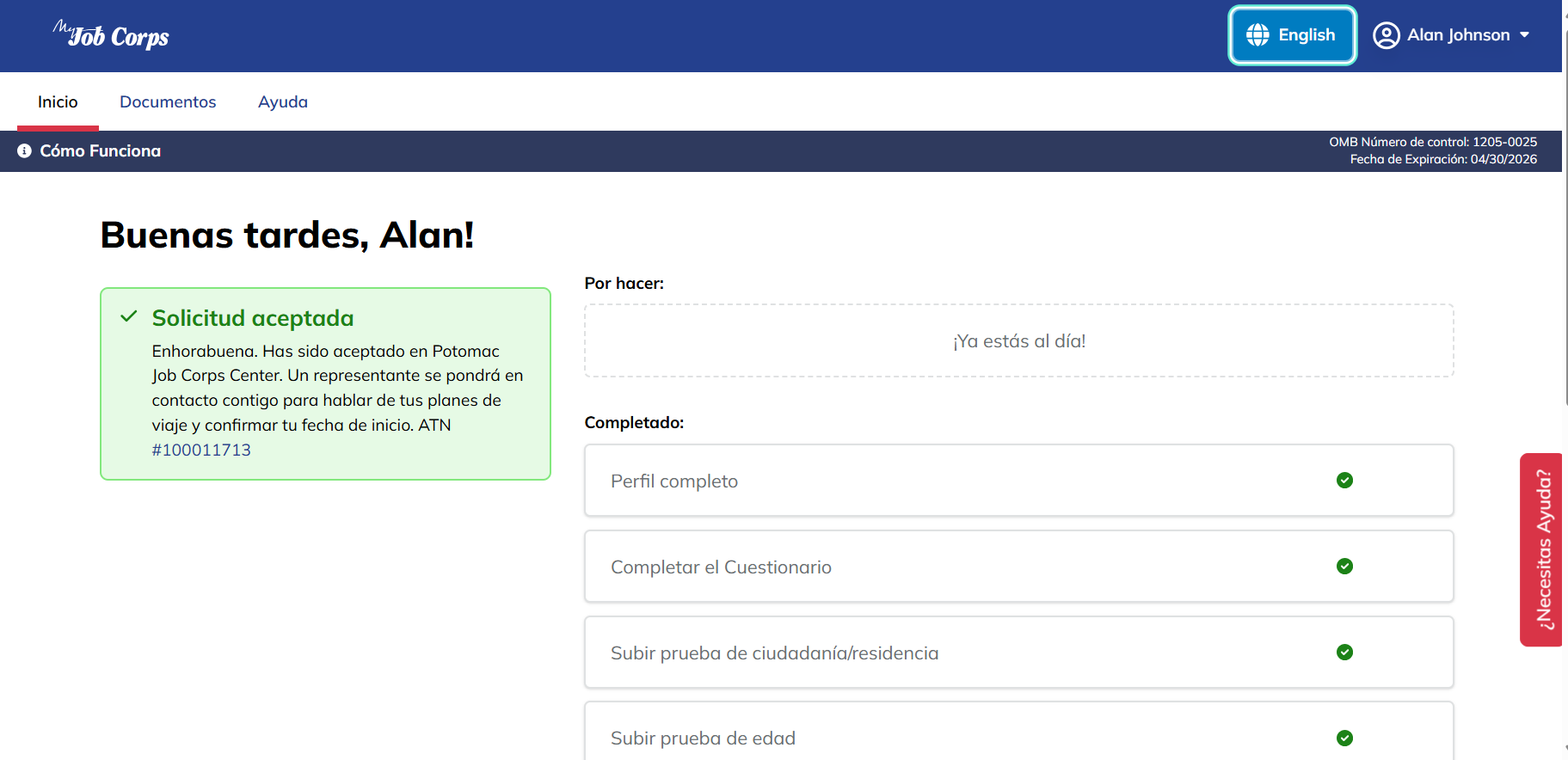The image size is (1568, 760).
Task: Click the Cómo Funciona info icon
Action: click(x=24, y=150)
